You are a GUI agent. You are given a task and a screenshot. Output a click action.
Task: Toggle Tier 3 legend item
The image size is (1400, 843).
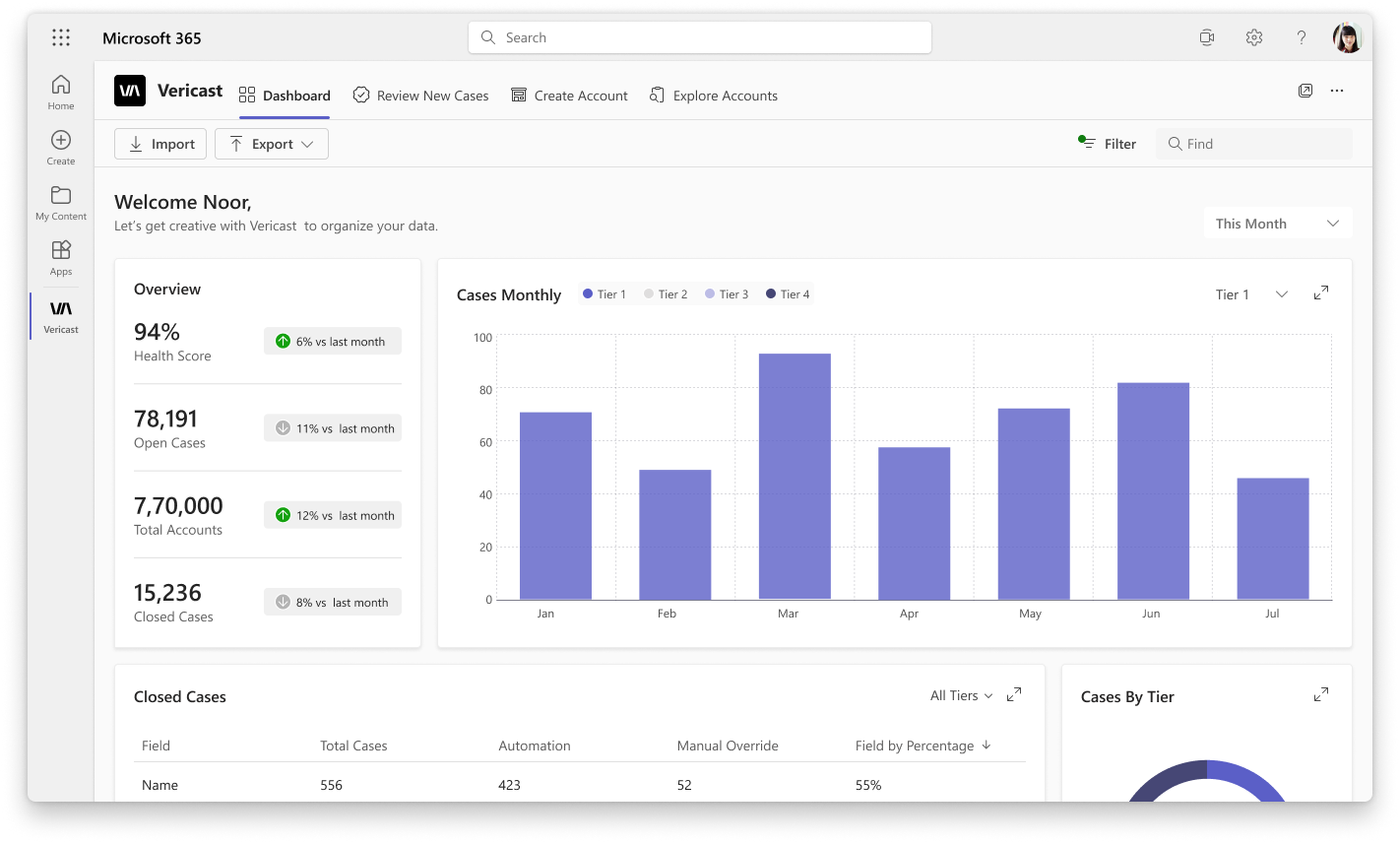click(x=727, y=294)
